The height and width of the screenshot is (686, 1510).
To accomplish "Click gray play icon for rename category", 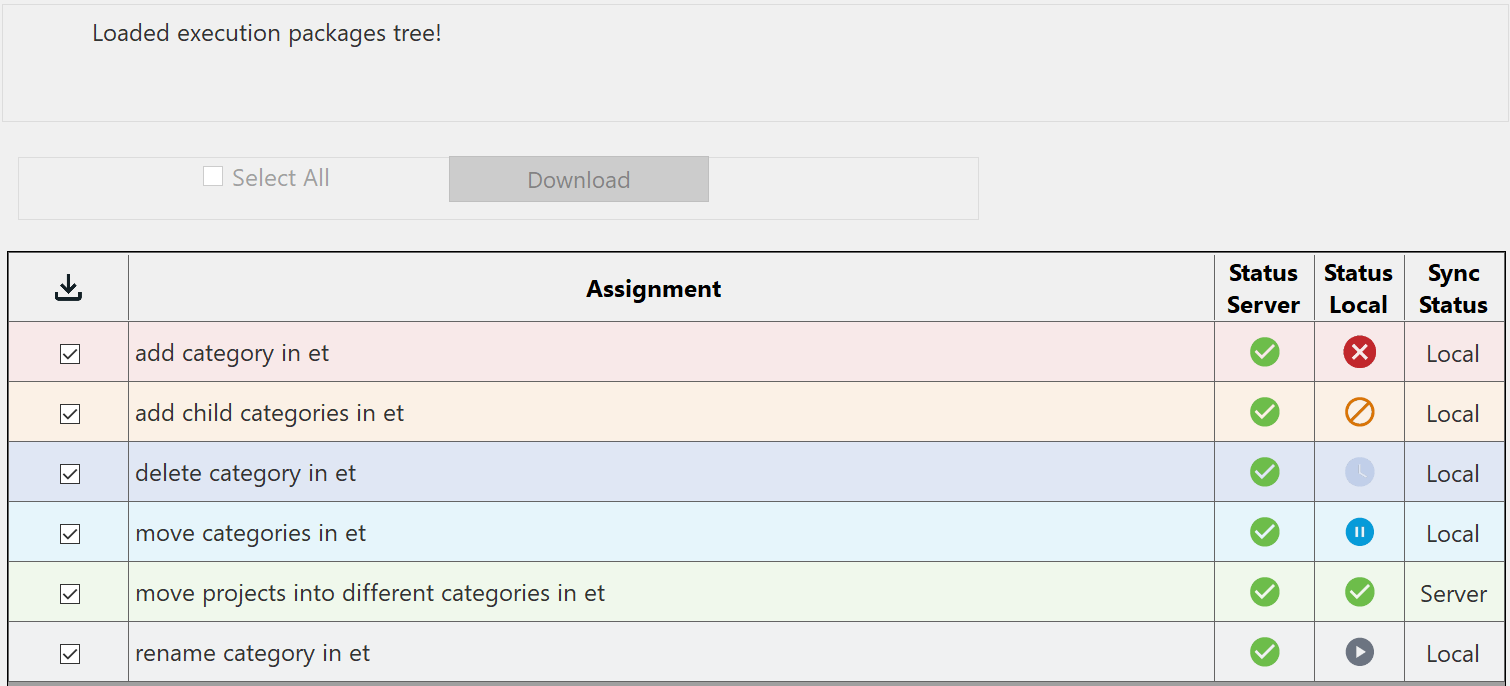I will pos(1359,652).
